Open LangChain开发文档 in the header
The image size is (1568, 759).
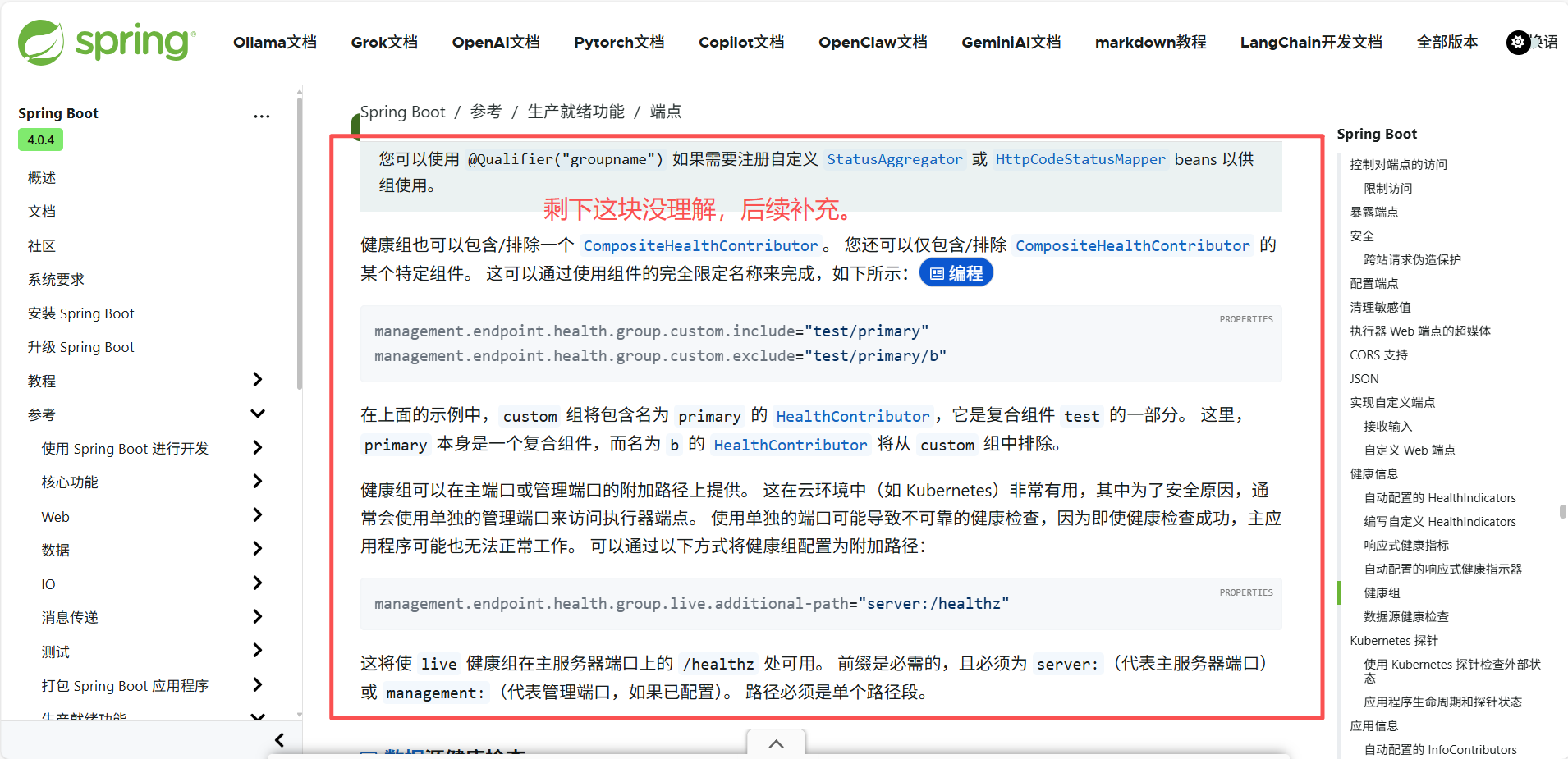[1311, 42]
